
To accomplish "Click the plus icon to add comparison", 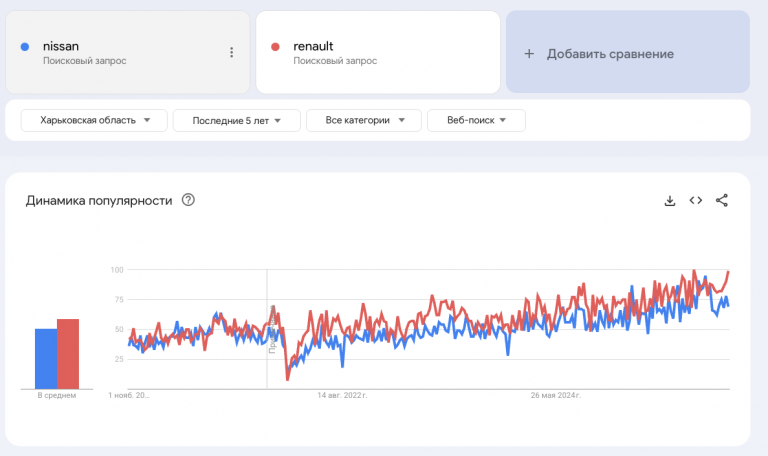I will tap(529, 54).
